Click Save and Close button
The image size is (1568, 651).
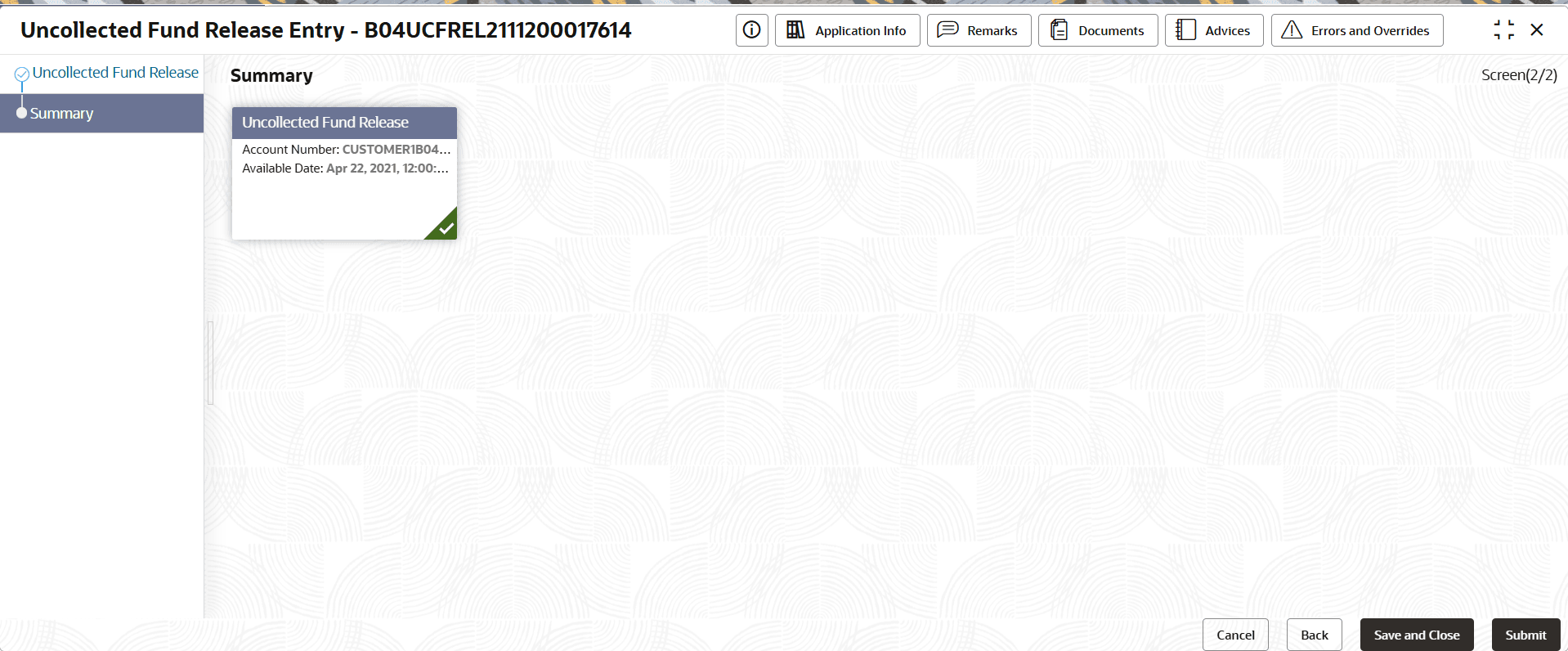click(1417, 635)
